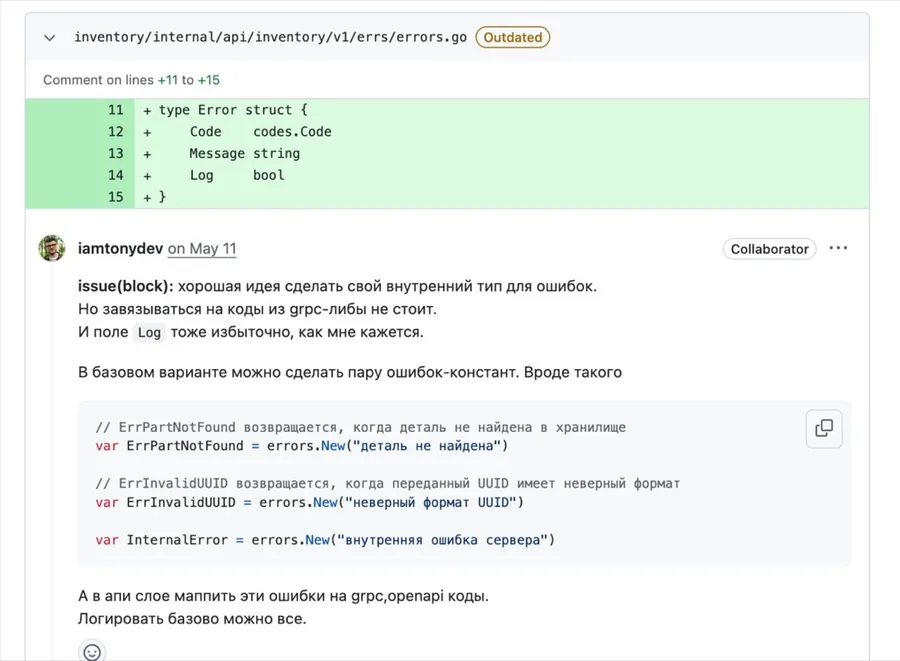Collapse the errors.go file comment thread
The height and width of the screenshot is (661, 900).
tap(50, 38)
